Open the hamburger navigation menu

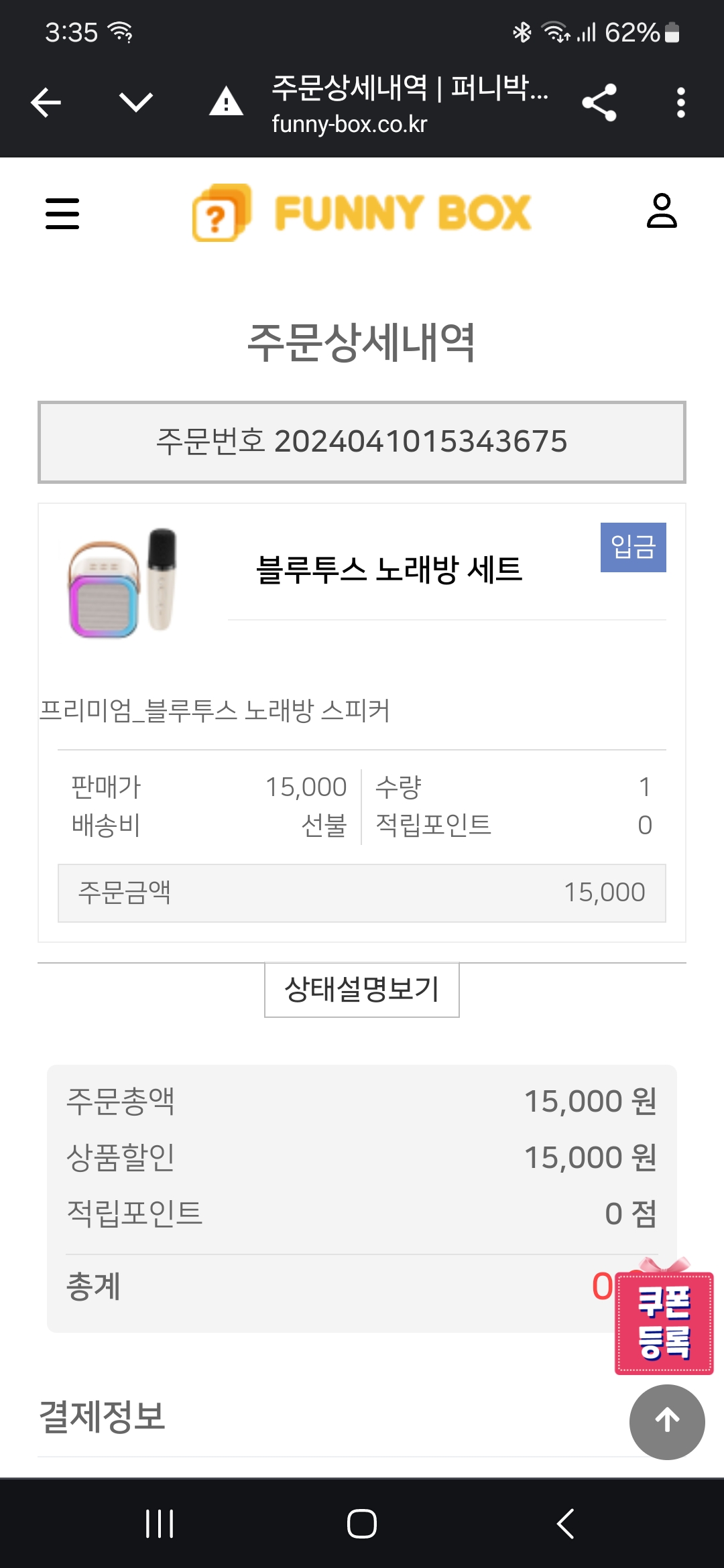tap(62, 213)
